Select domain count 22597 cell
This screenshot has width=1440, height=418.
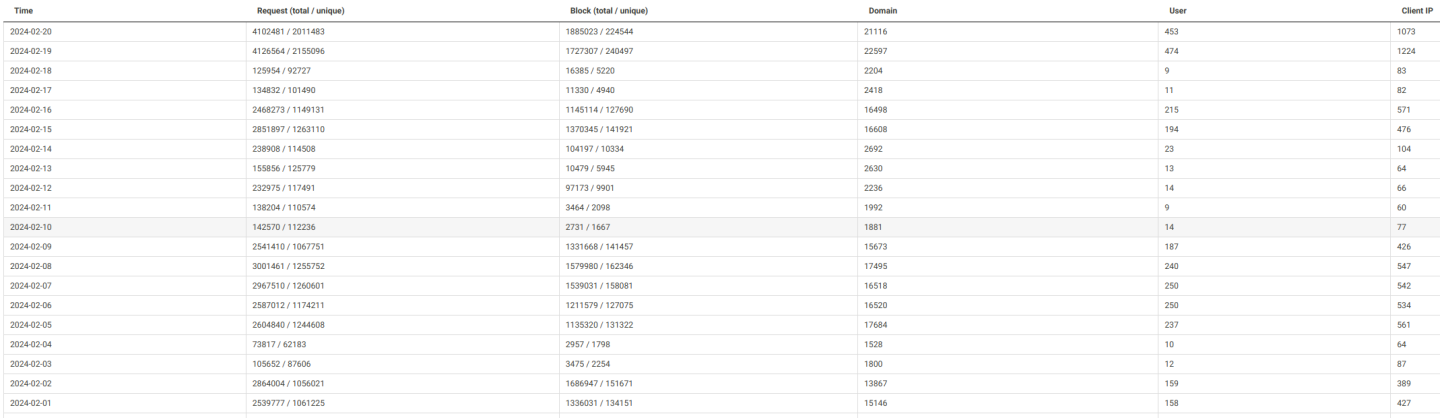point(876,51)
